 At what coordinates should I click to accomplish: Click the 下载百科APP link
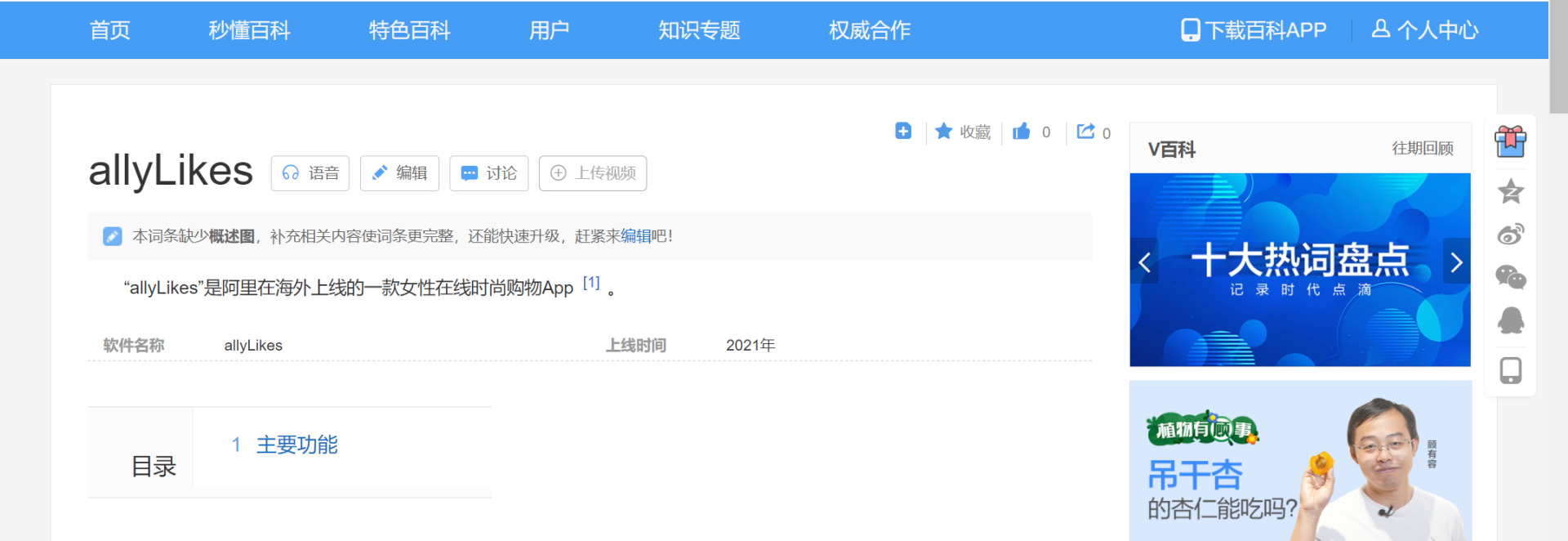pos(1266,30)
